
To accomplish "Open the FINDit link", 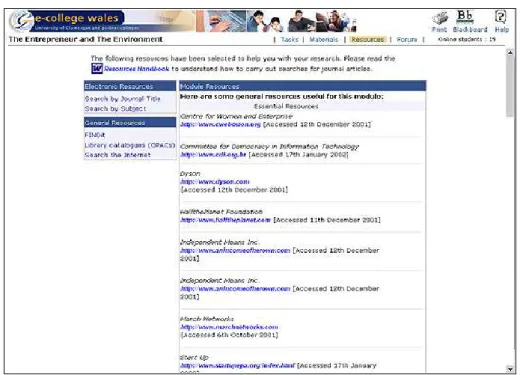I will tap(95, 135).
